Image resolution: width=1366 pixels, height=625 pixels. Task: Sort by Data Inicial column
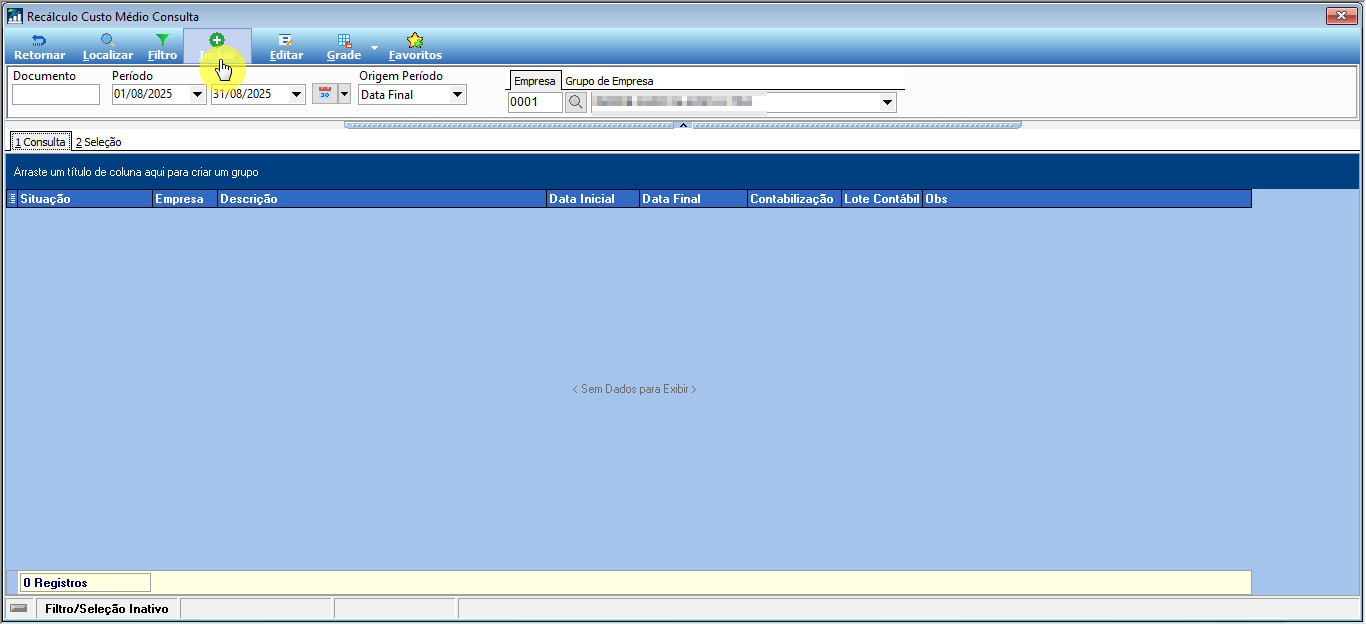(x=593, y=199)
